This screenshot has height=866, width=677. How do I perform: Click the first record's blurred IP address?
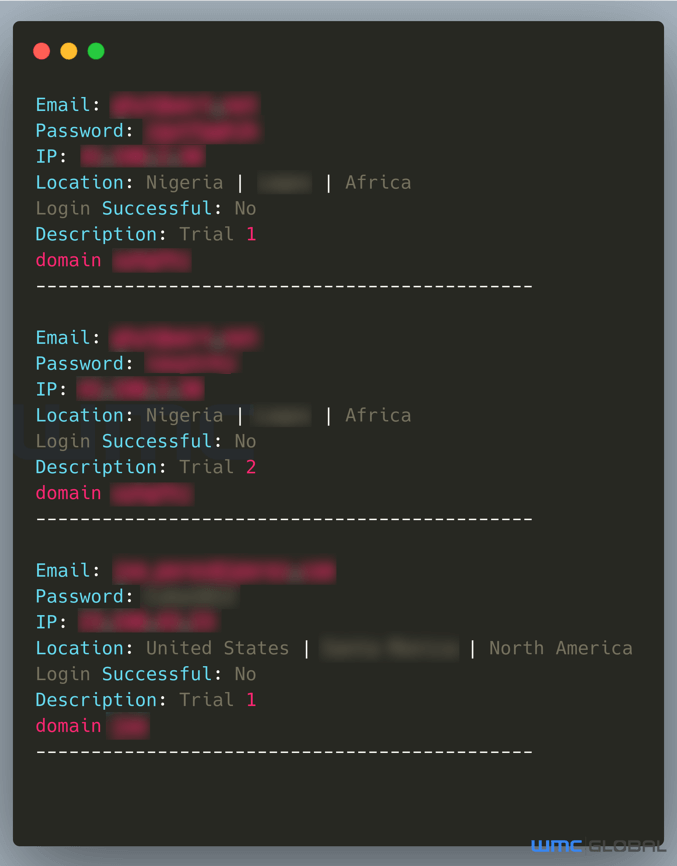[x=143, y=157]
